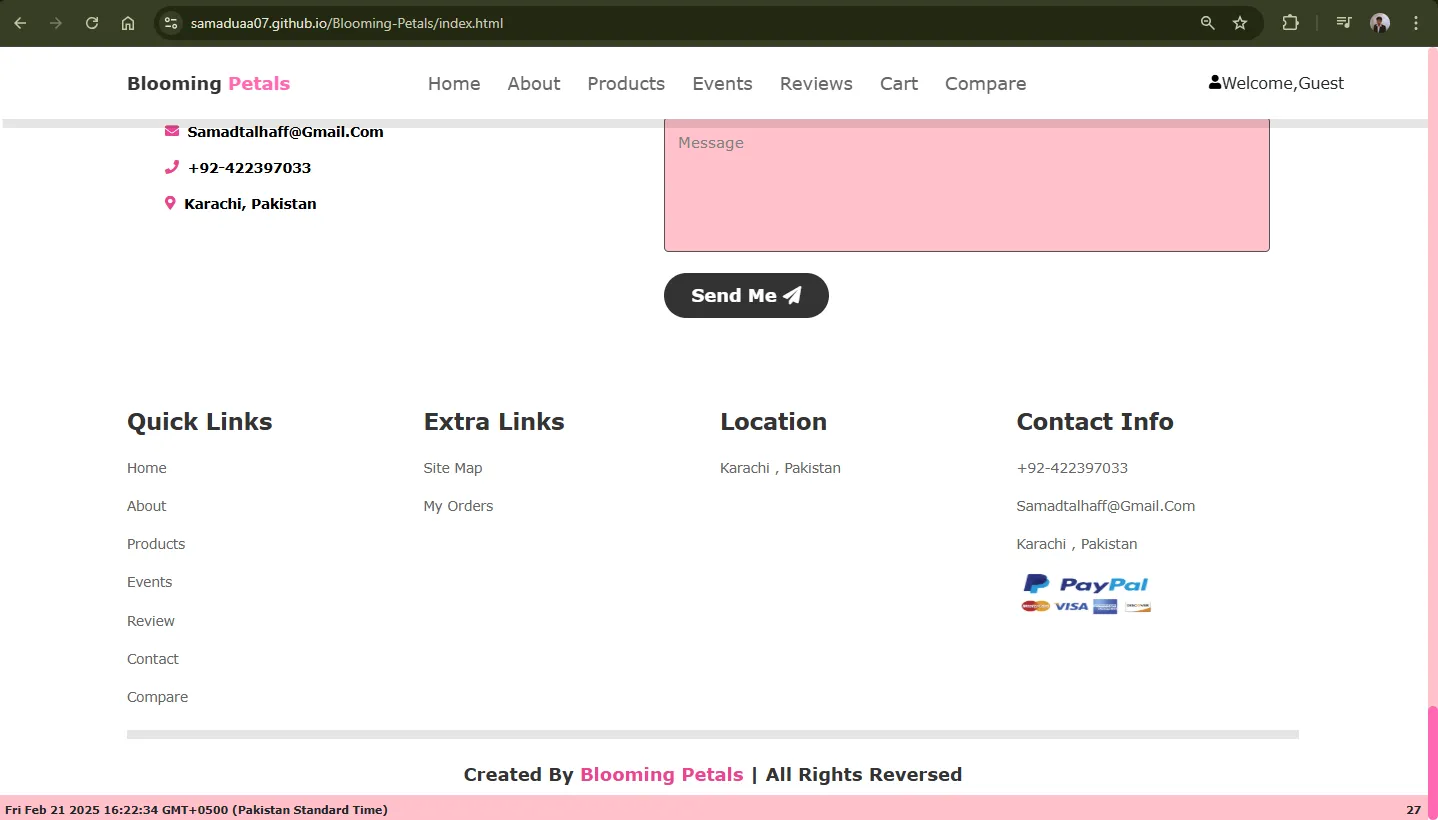This screenshot has width=1438, height=820.
Task: Click Karachi , Pakistan under Location
Action: pyautogui.click(x=780, y=468)
